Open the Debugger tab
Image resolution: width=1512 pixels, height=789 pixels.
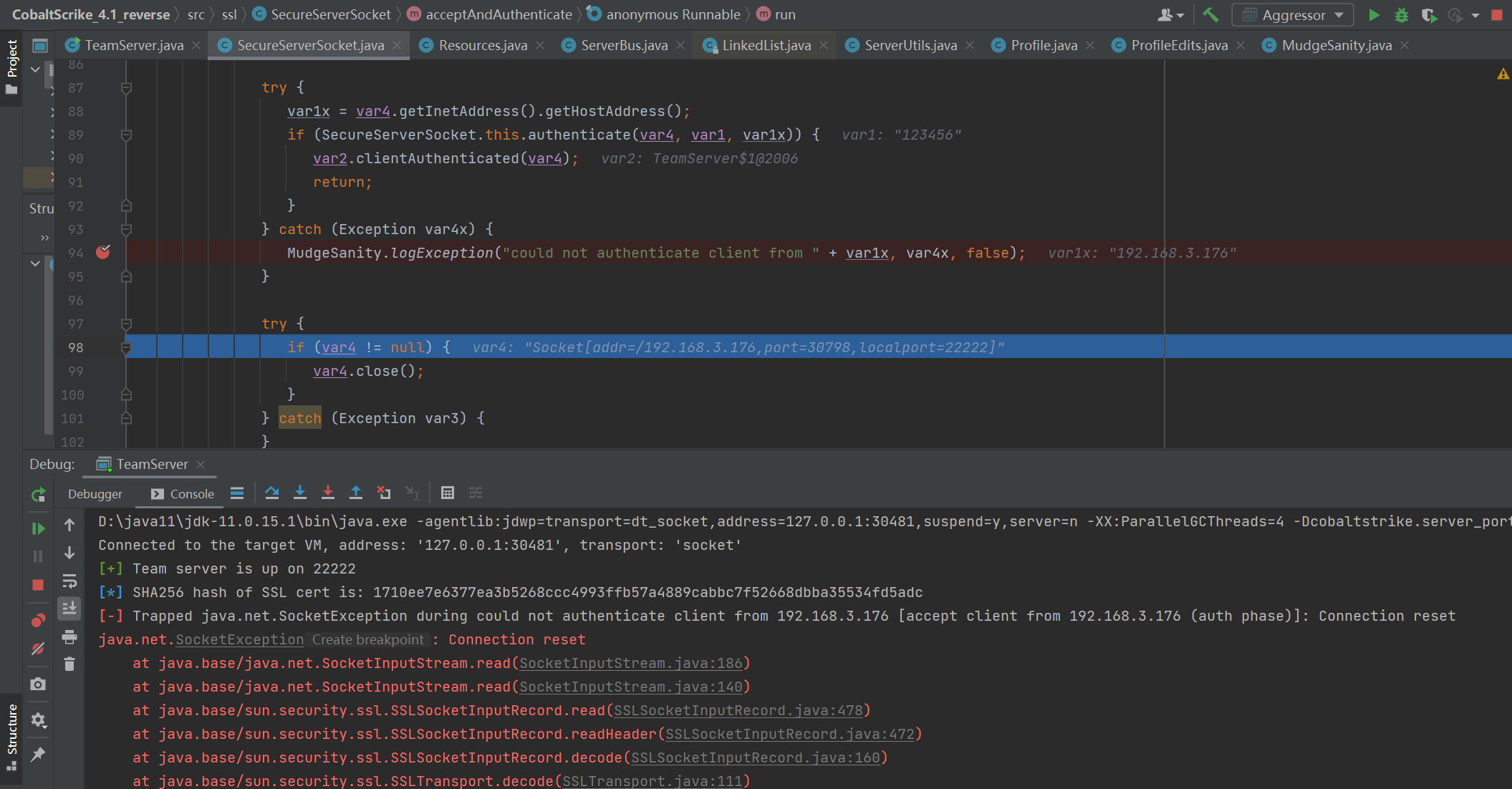coord(95,494)
